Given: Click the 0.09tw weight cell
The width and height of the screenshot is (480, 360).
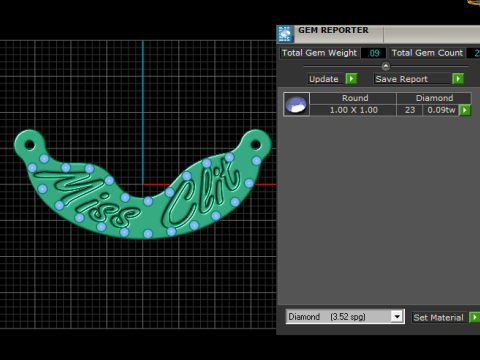Looking at the screenshot, I should point(441,110).
